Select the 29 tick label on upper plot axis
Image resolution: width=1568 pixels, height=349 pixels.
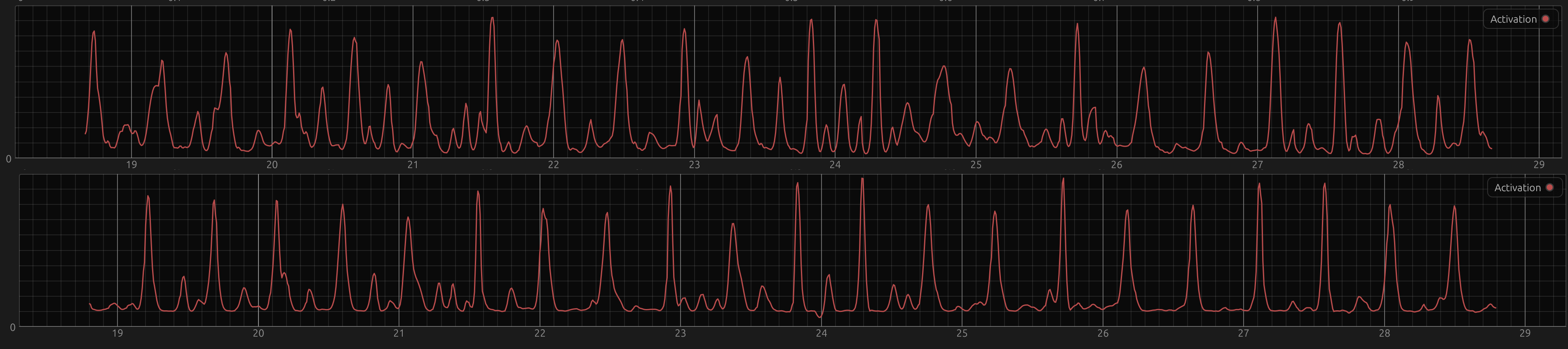click(x=1539, y=165)
